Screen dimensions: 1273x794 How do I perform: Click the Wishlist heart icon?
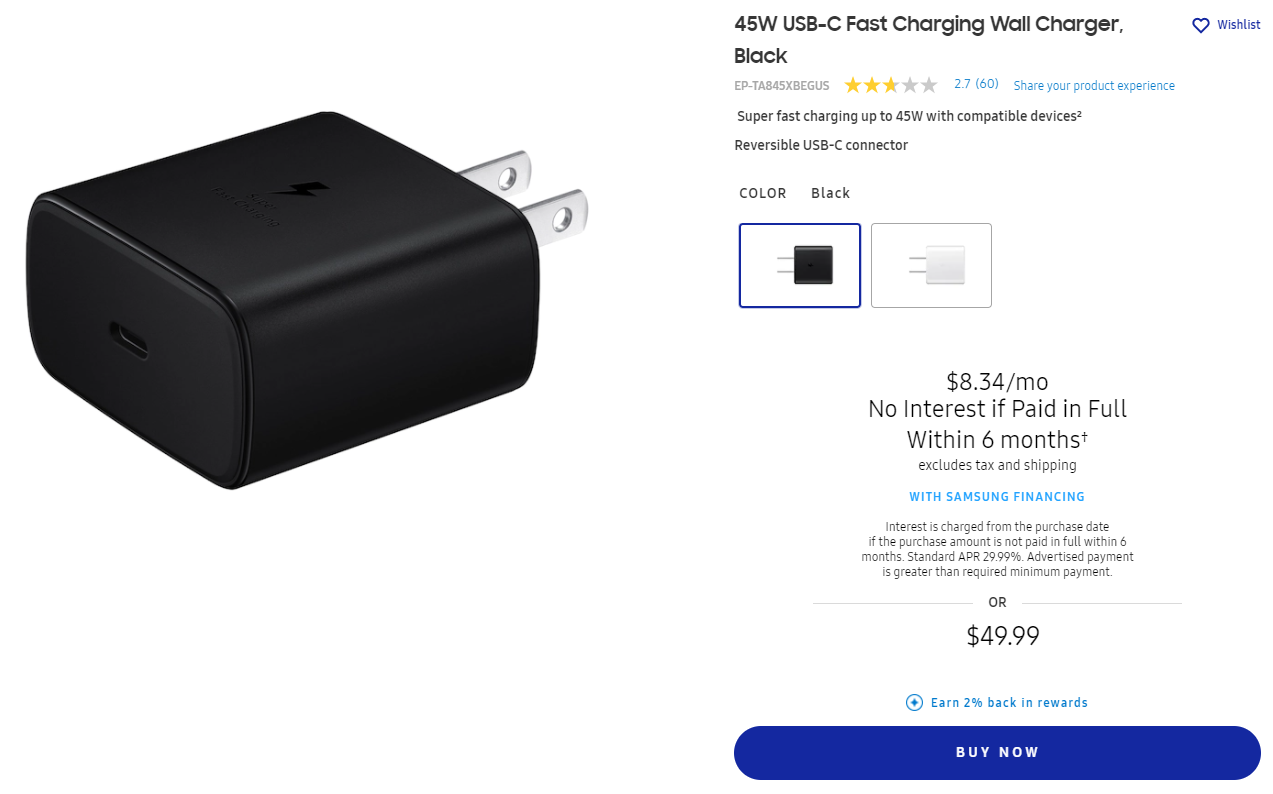(1201, 26)
